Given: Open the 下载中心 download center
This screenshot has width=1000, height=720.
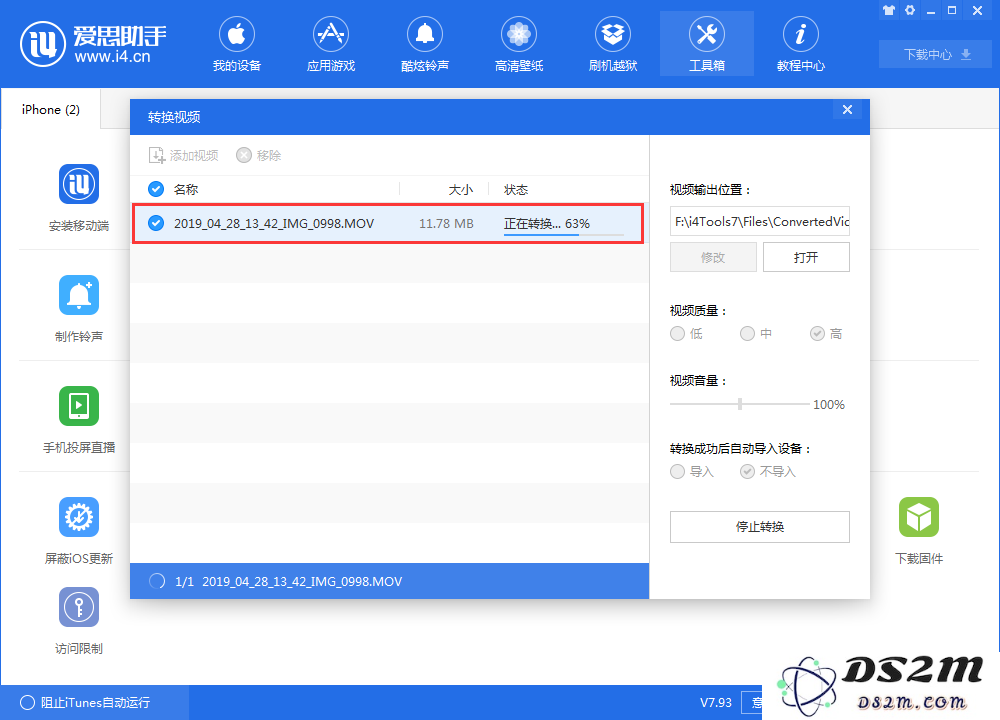Looking at the screenshot, I should [935, 54].
